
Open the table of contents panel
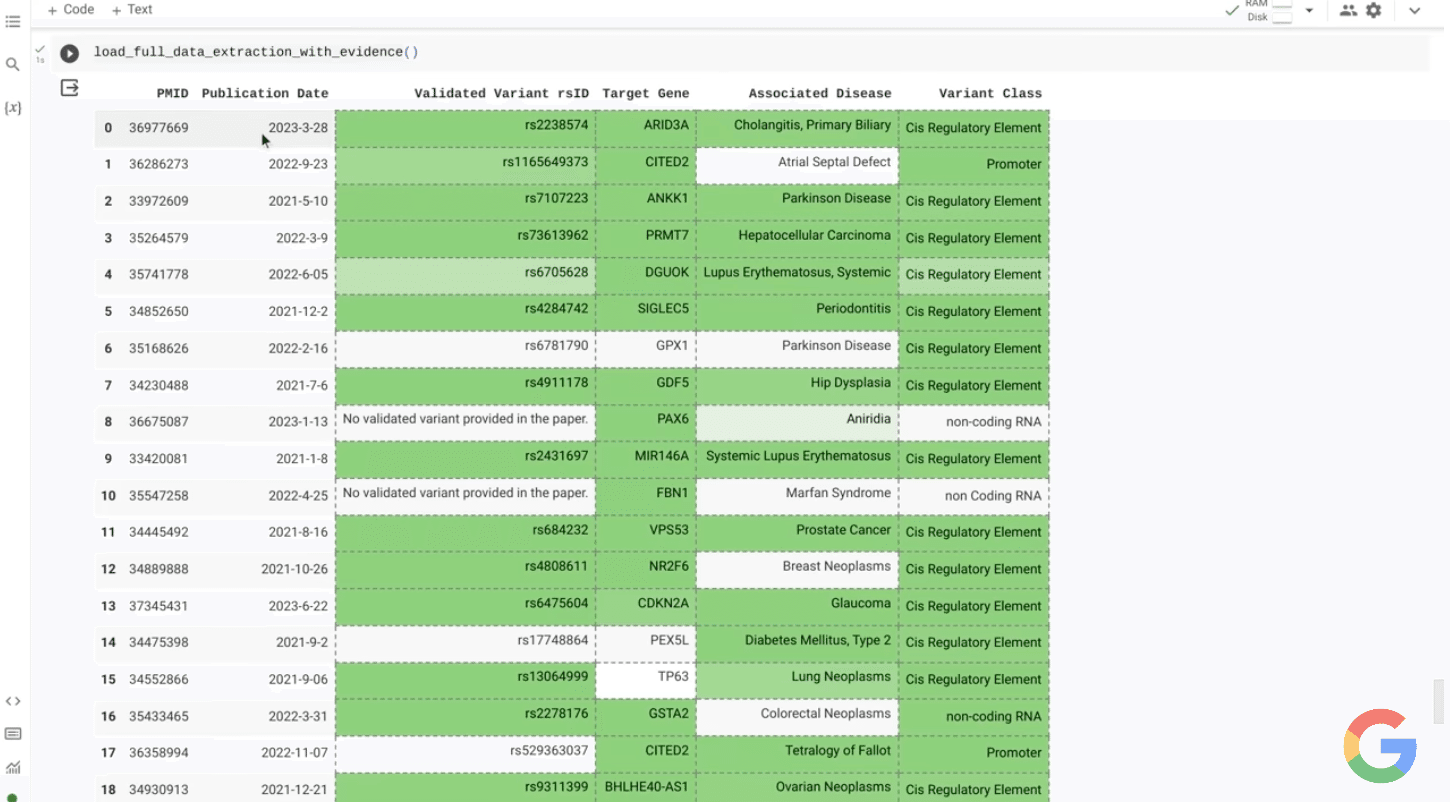tap(13, 21)
